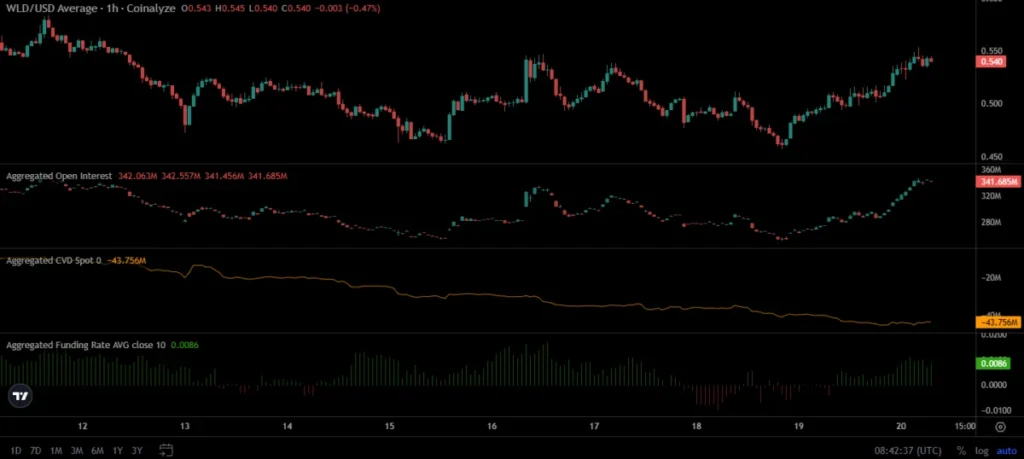The height and width of the screenshot is (459, 1024).
Task: Open chart settings gear icon
Action: [x=1000, y=427]
